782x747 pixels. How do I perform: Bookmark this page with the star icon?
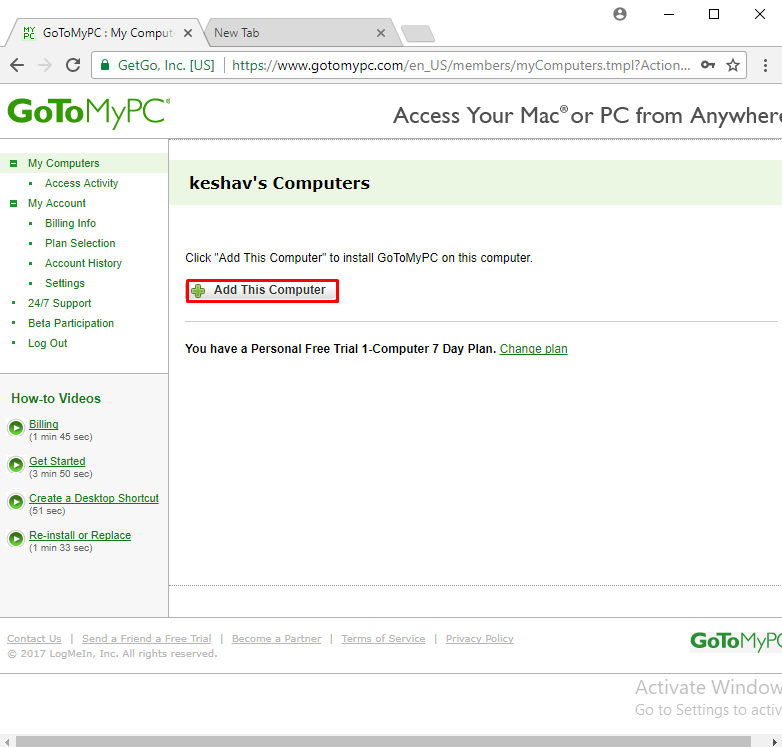733,65
